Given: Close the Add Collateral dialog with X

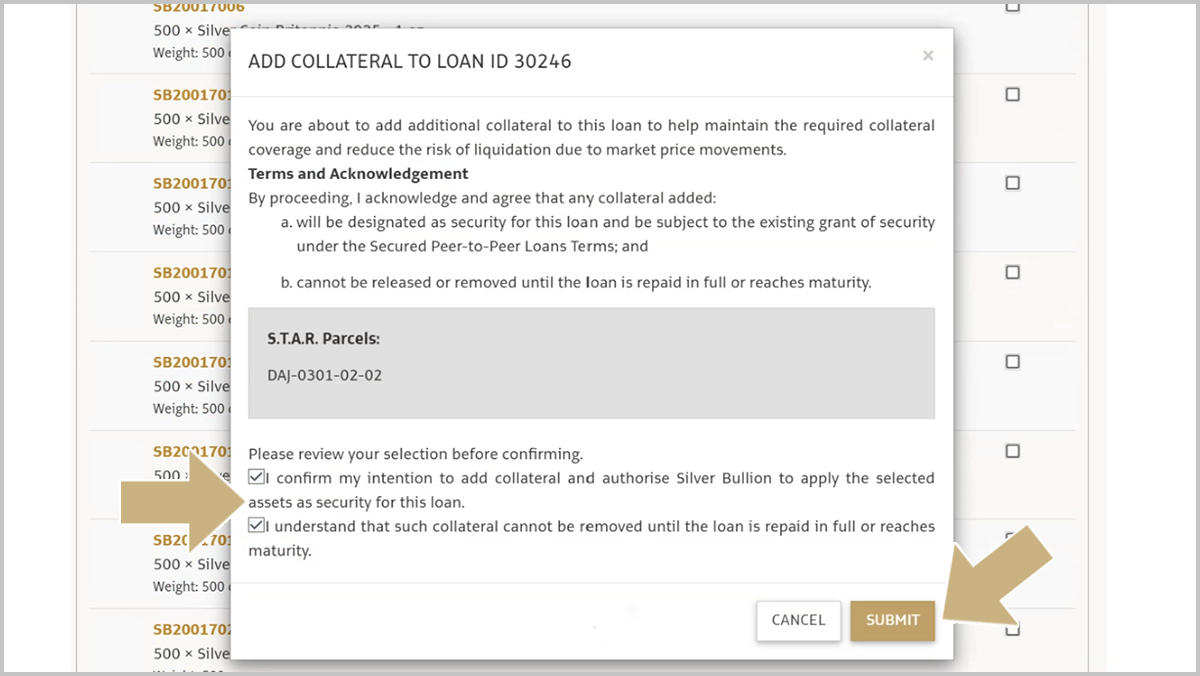Looking at the screenshot, I should (x=928, y=56).
